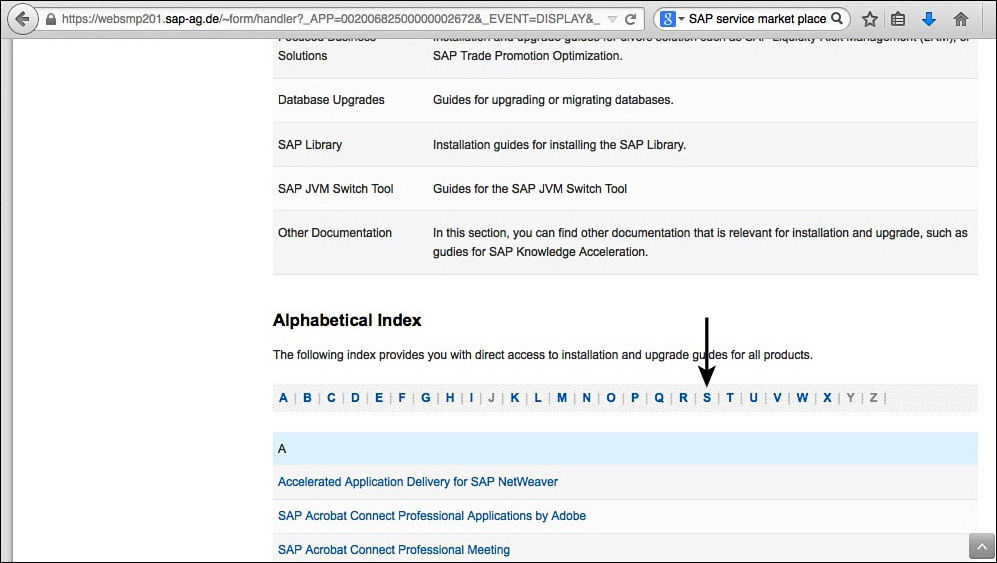997x563 pixels.
Task: Jump to index letter E
Action: pos(379,398)
